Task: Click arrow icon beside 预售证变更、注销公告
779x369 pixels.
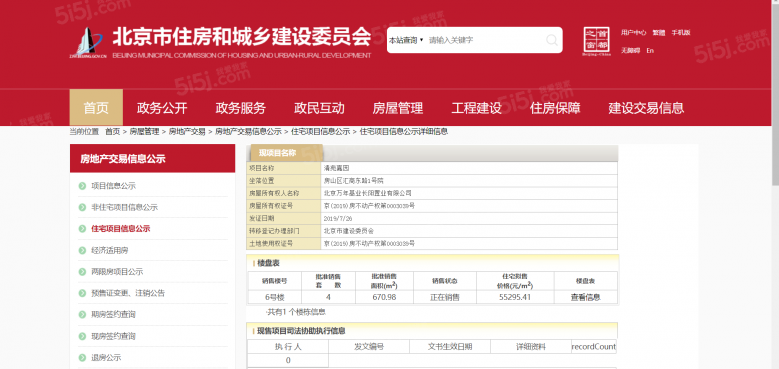Action: 82,293
